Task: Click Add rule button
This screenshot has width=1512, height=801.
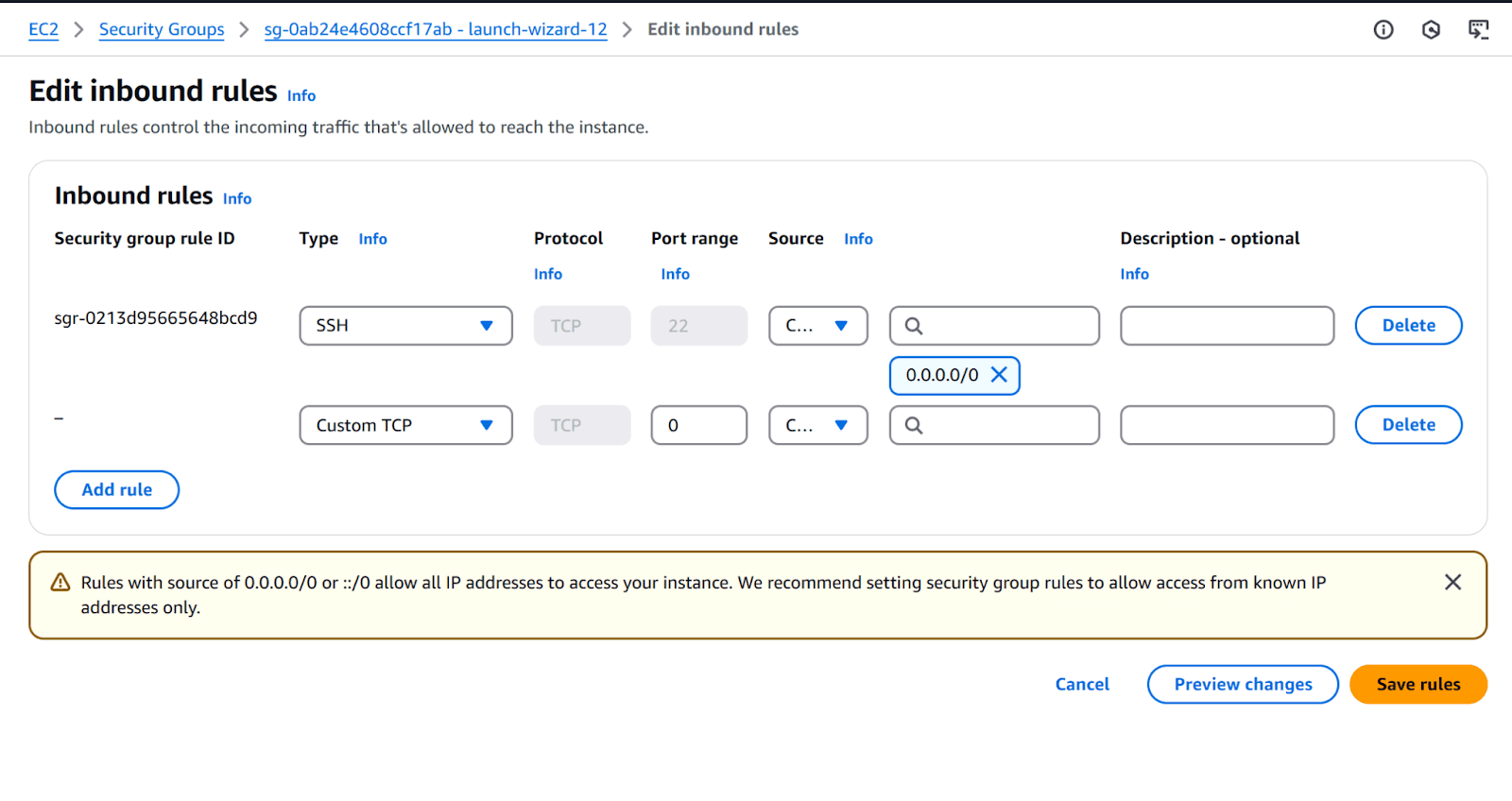Action: (117, 489)
